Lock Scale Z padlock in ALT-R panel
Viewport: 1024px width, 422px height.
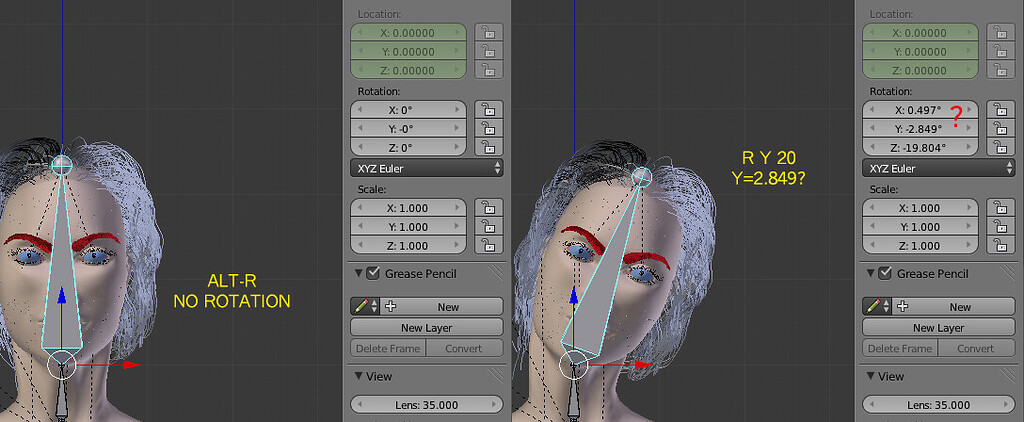click(488, 246)
